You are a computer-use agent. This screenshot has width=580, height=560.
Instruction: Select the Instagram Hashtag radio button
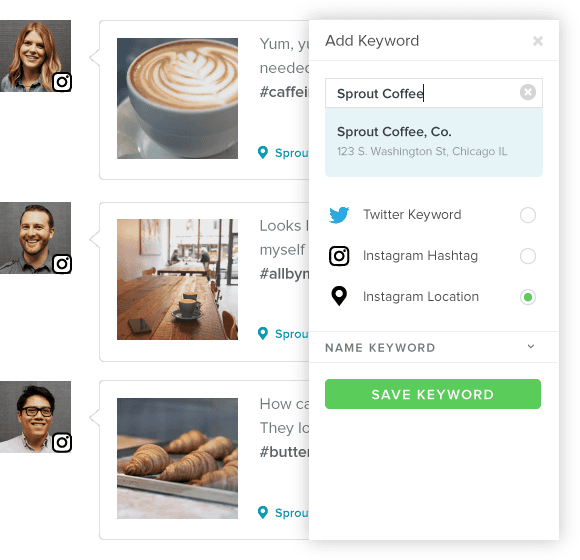528,256
